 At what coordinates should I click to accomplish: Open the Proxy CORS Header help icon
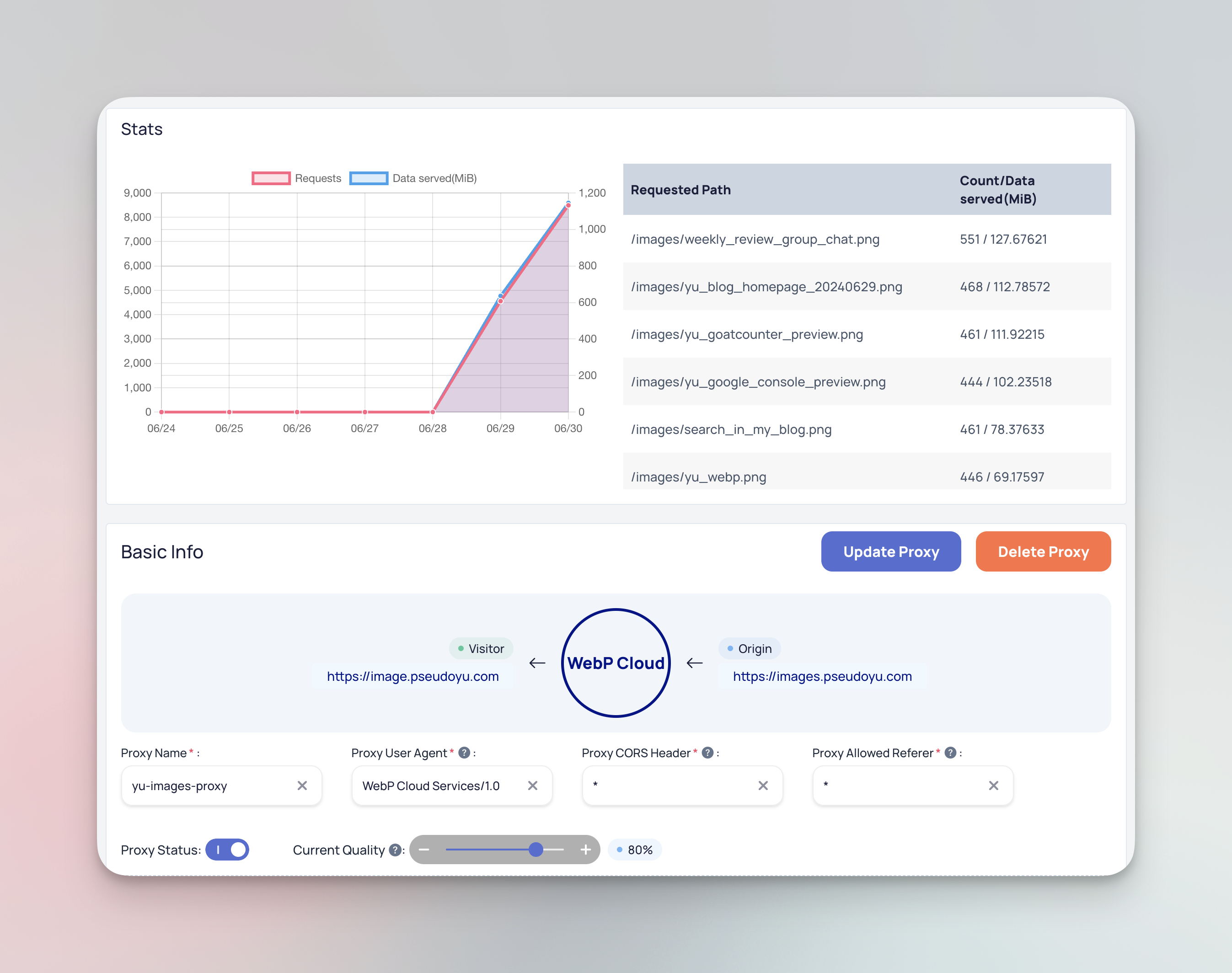pyautogui.click(x=707, y=753)
